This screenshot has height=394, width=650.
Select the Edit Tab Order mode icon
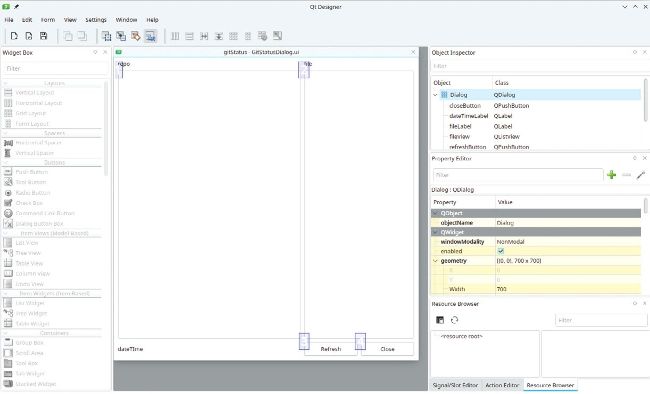tap(150, 36)
